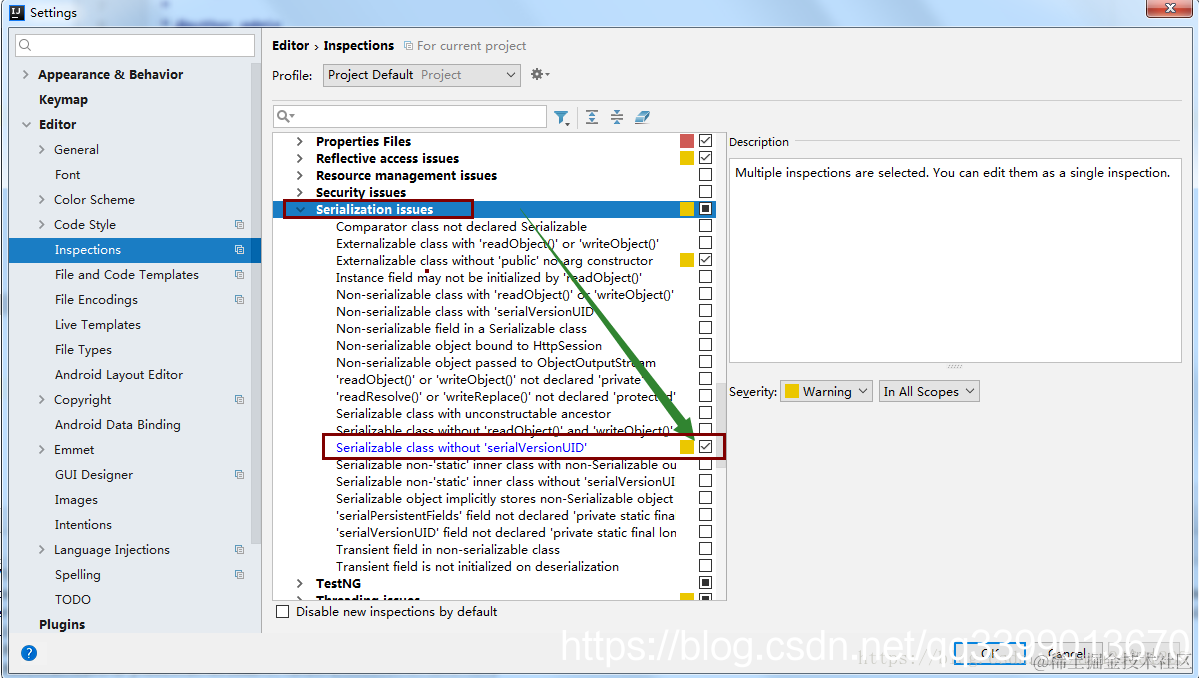The width and height of the screenshot is (1199, 678).
Task: Open Intentions settings page
Action: pos(83,524)
